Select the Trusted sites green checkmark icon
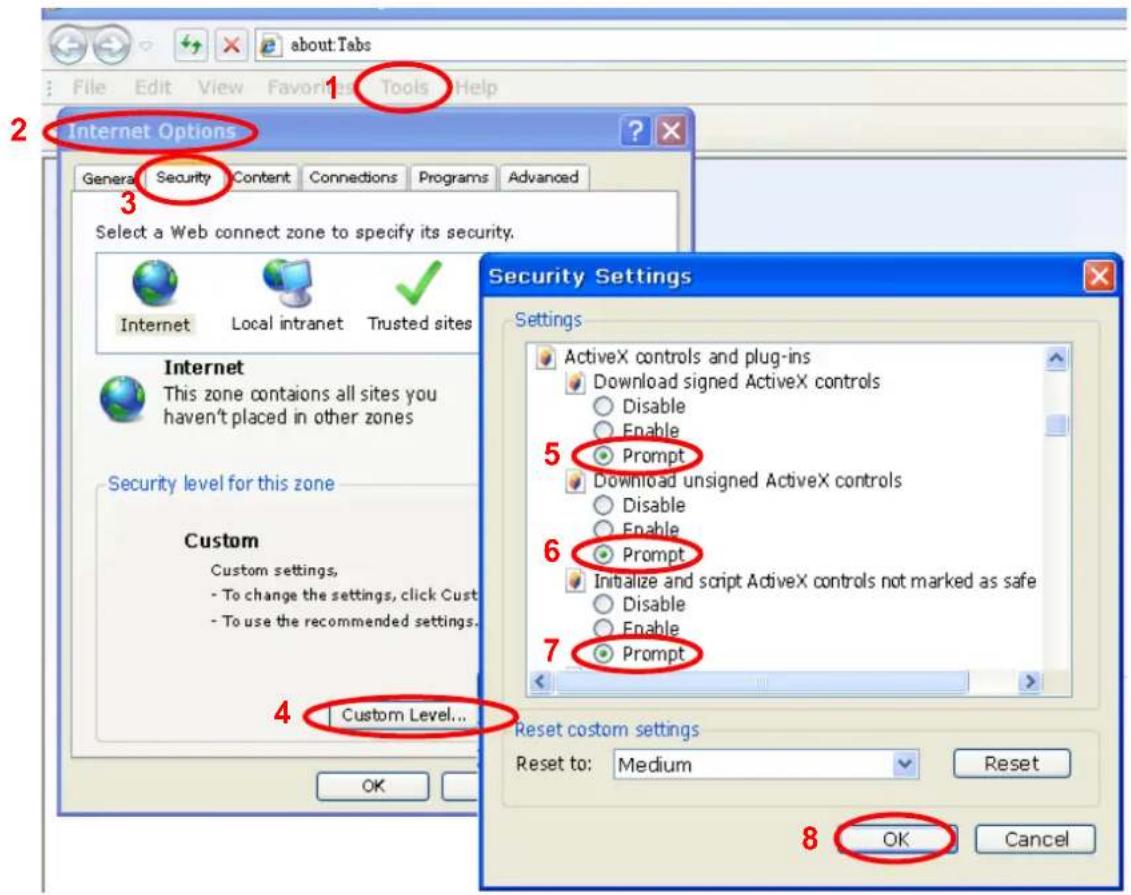The image size is (1131, 895). [x=418, y=283]
